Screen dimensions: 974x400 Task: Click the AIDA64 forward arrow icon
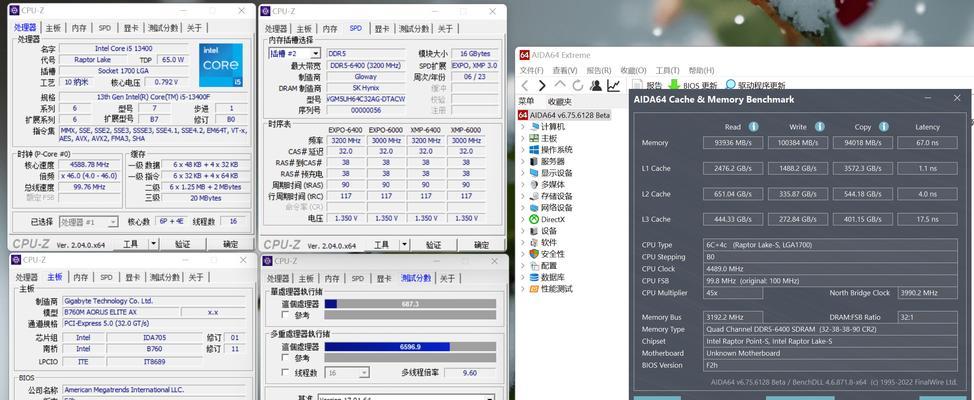pyautogui.click(x=542, y=86)
